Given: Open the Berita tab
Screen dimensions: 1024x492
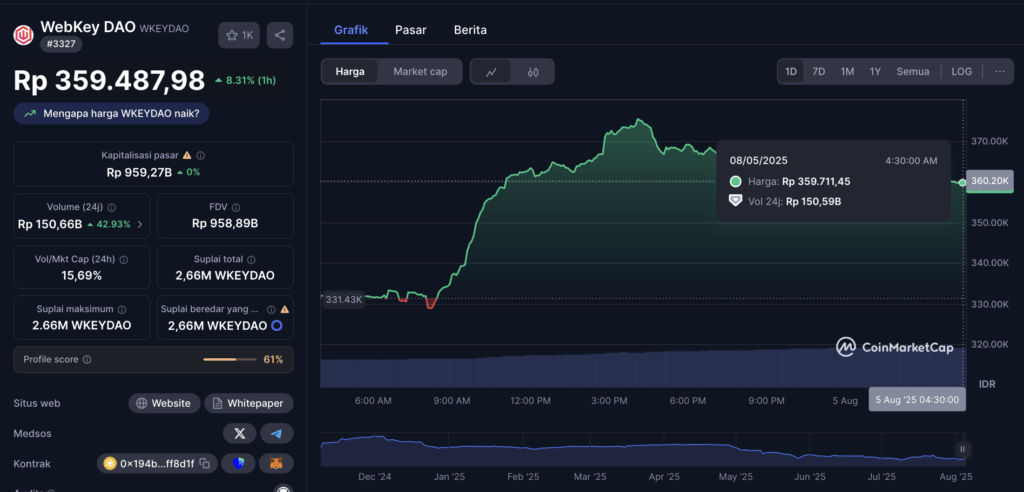Looking at the screenshot, I should tap(470, 30).
